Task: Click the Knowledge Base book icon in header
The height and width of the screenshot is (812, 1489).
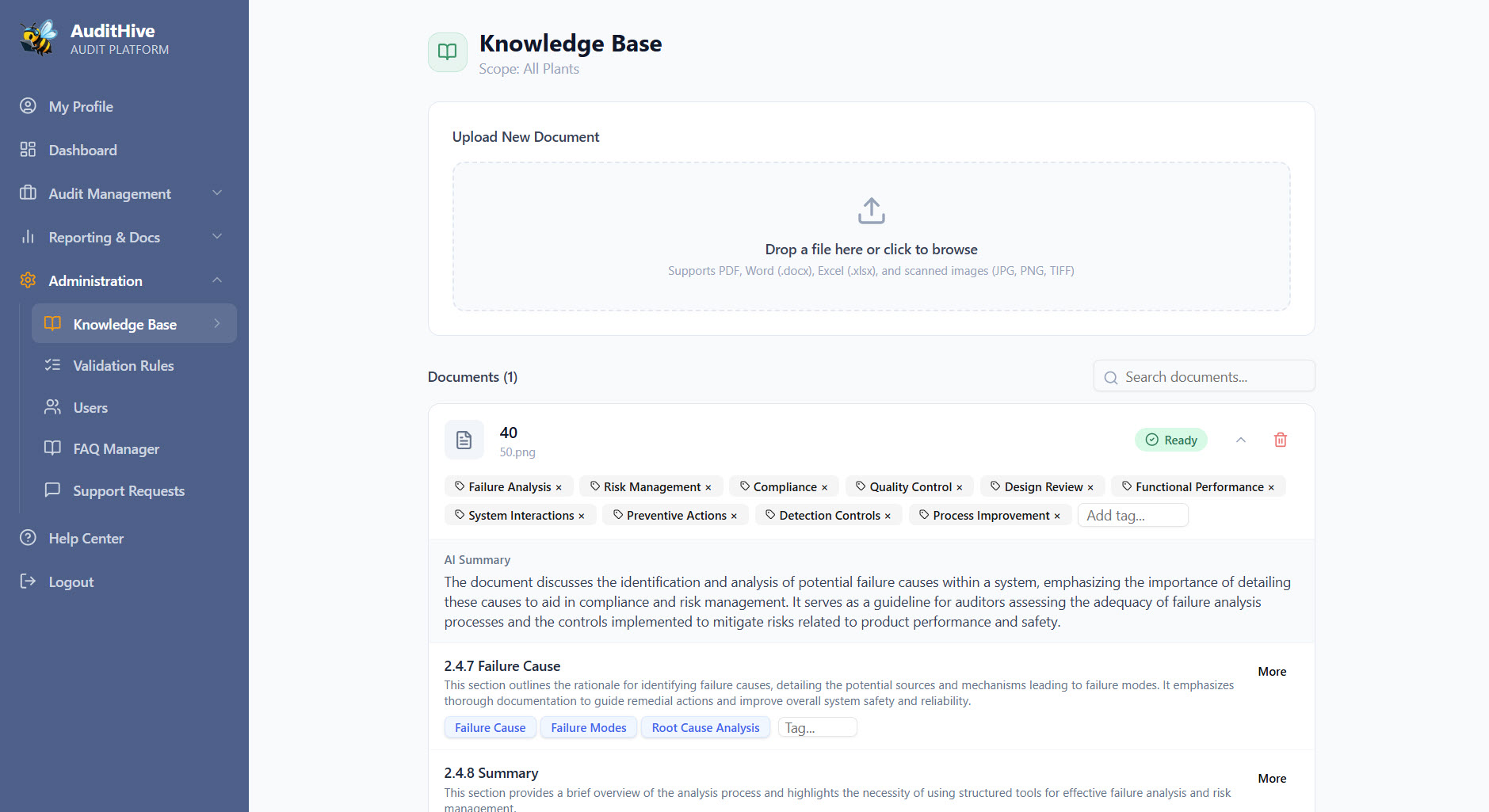Action: pyautogui.click(x=447, y=52)
